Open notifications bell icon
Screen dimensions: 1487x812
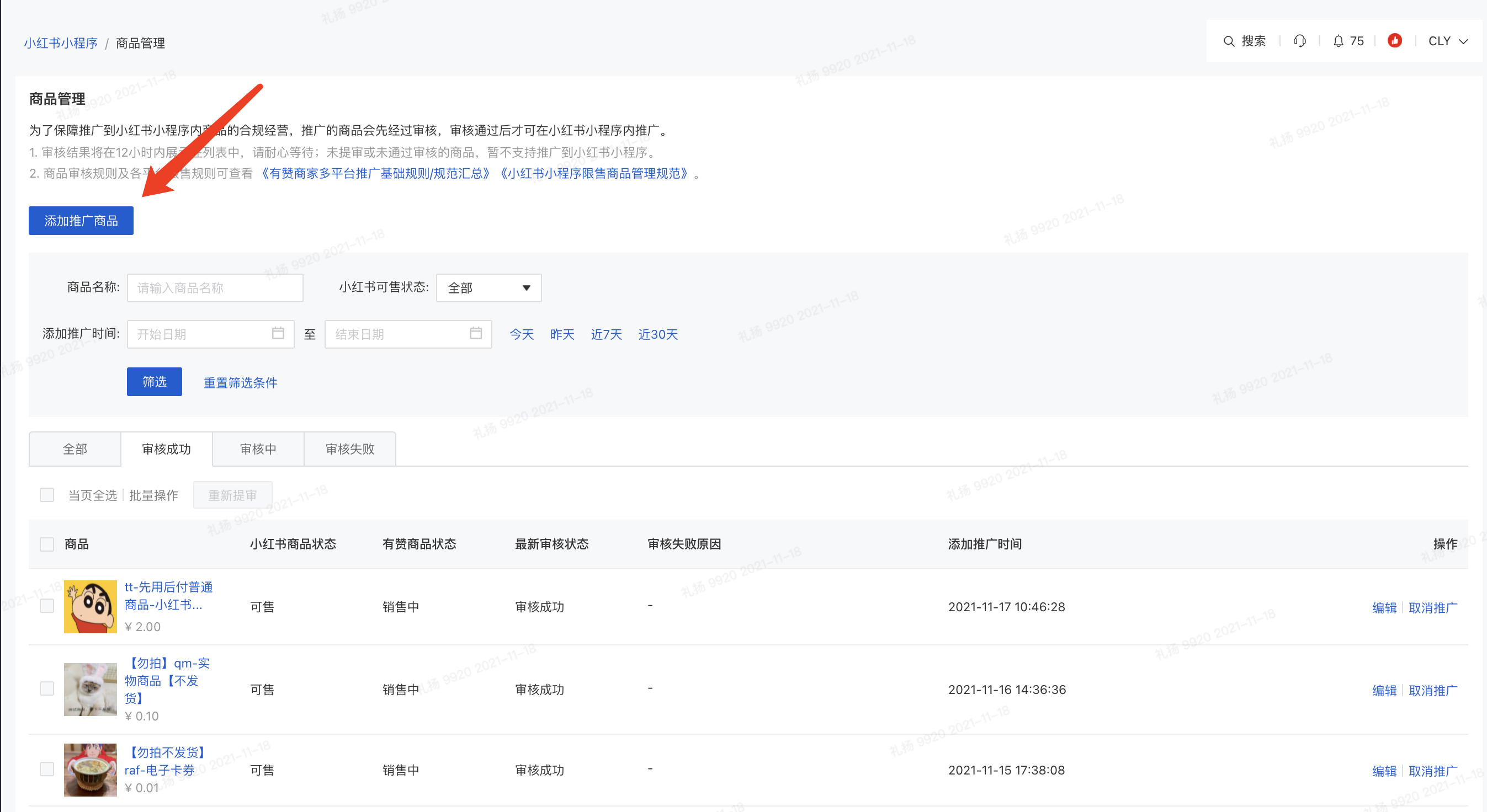[1338, 41]
